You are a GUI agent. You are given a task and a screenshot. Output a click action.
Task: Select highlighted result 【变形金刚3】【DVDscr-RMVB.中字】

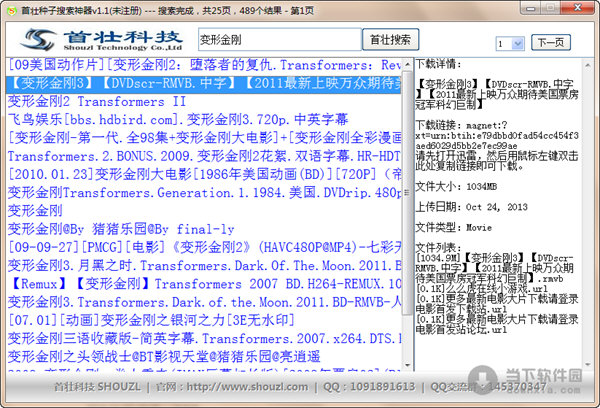coord(204,83)
